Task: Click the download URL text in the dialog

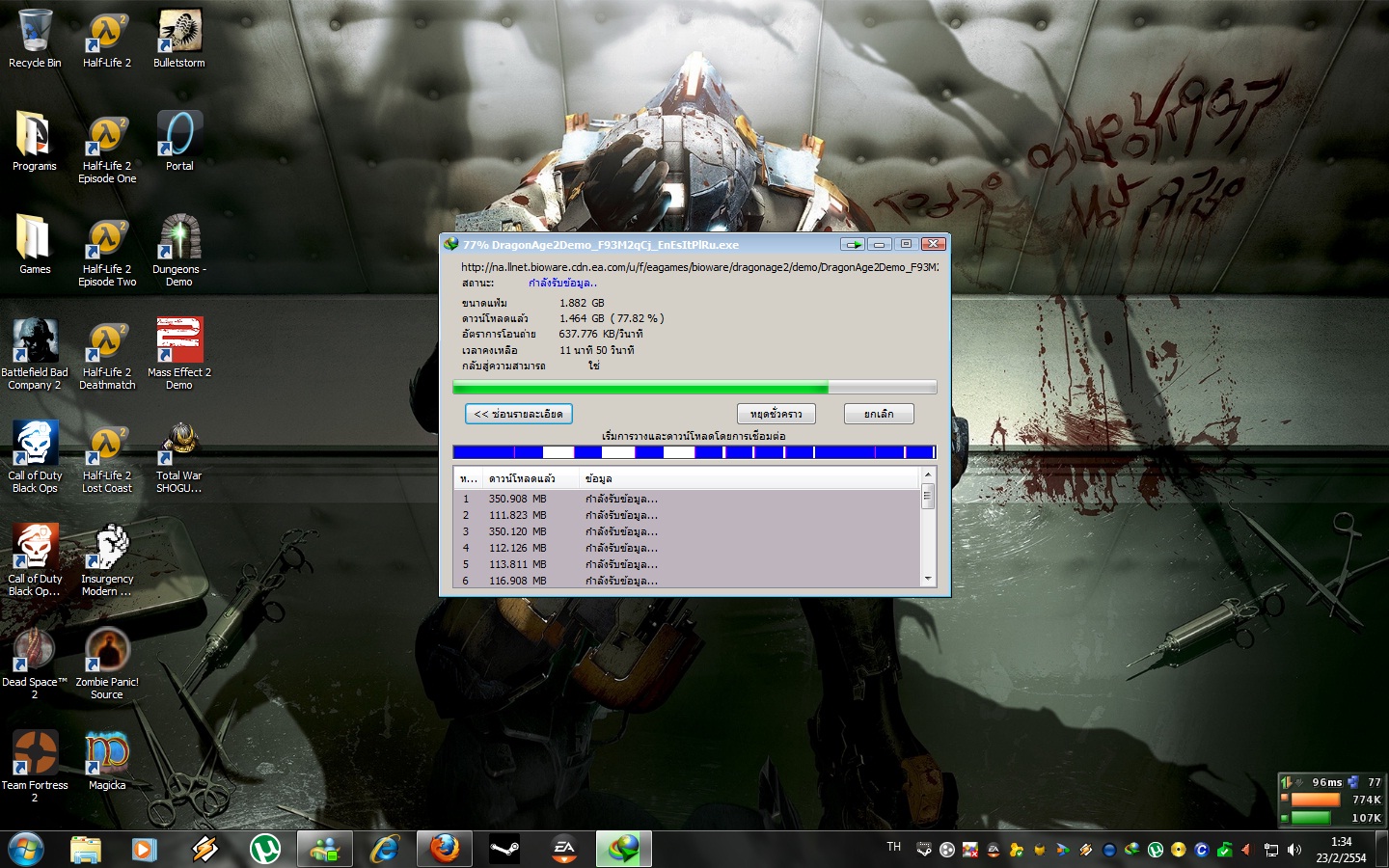Action: 699,267
